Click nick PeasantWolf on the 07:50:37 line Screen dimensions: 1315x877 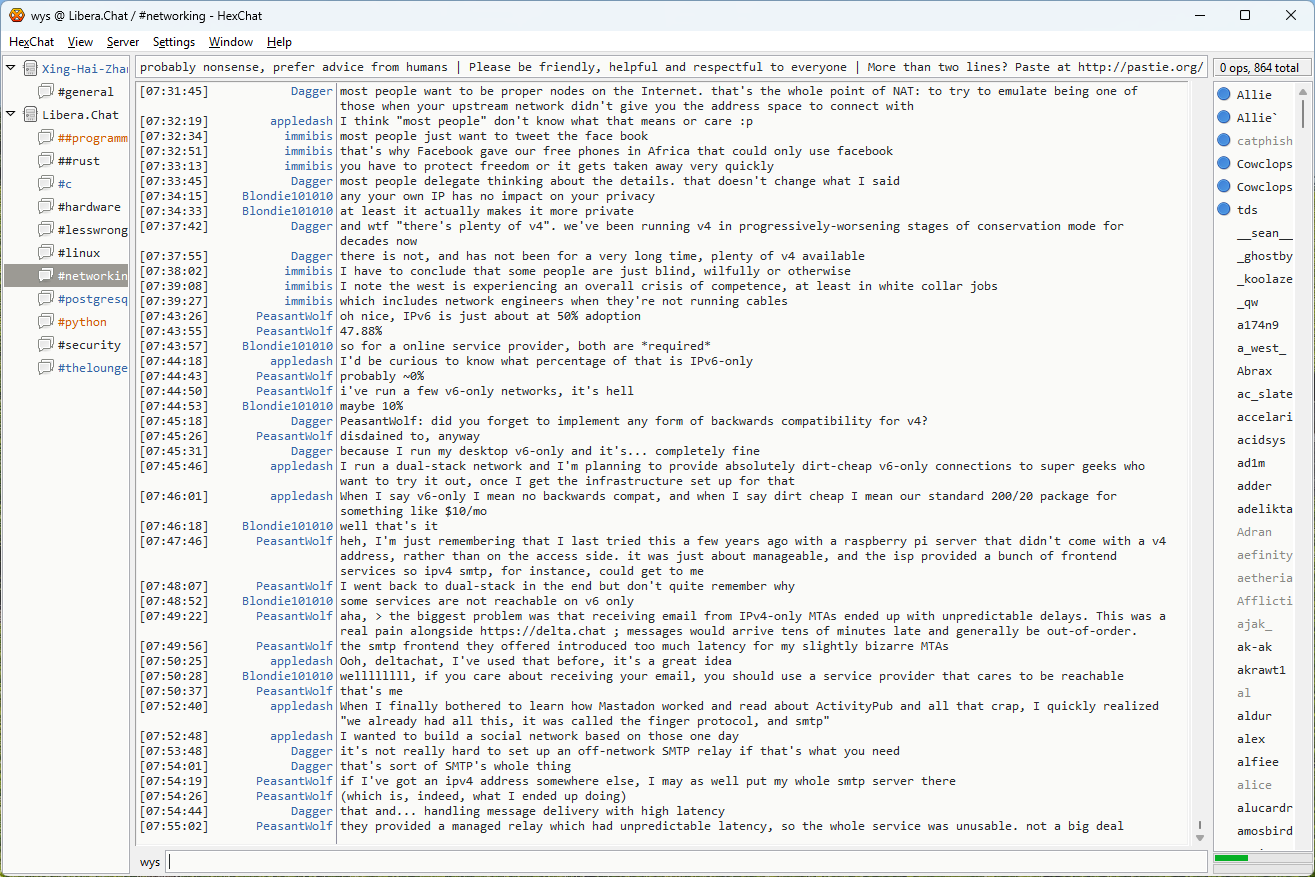[x=294, y=691]
